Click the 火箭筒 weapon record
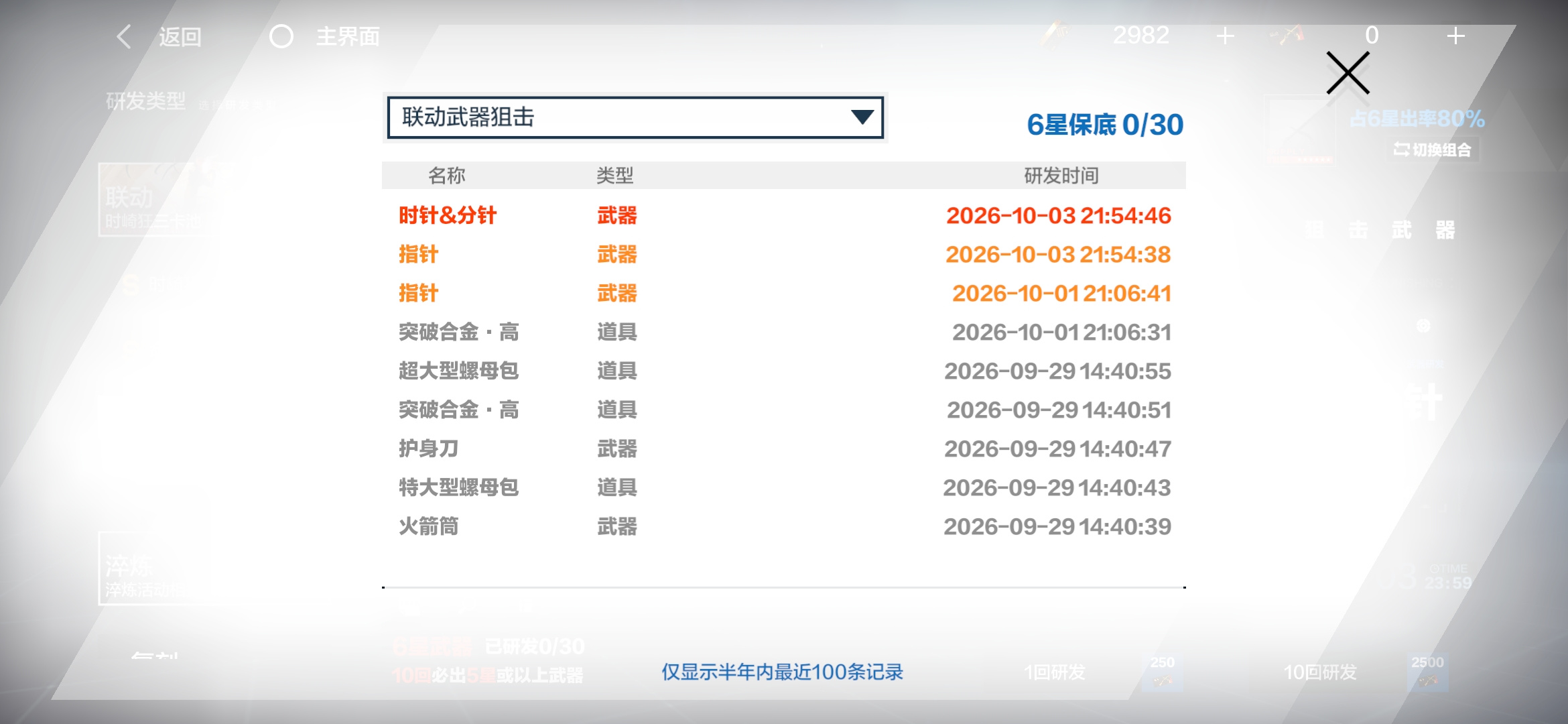The height and width of the screenshot is (724, 1568). (784, 526)
